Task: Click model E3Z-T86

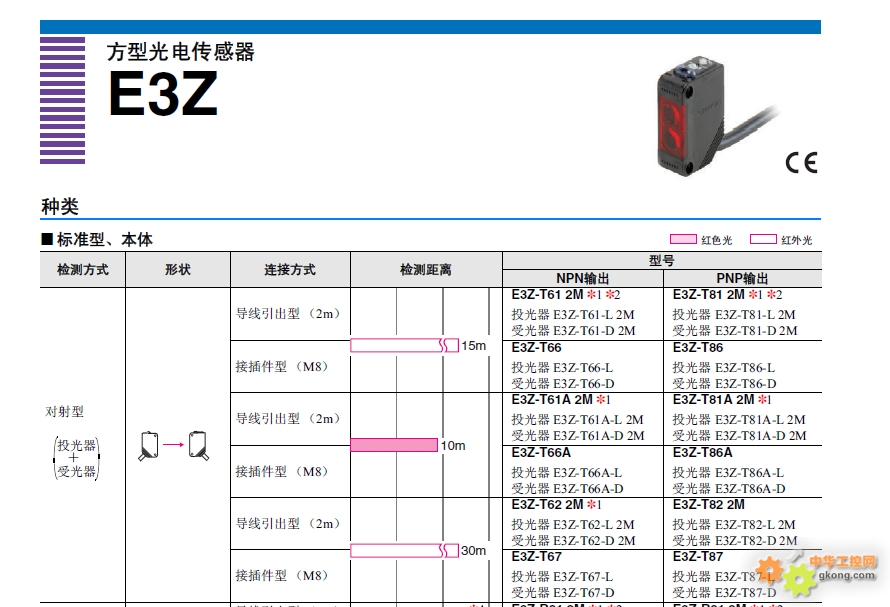Action: (698, 348)
